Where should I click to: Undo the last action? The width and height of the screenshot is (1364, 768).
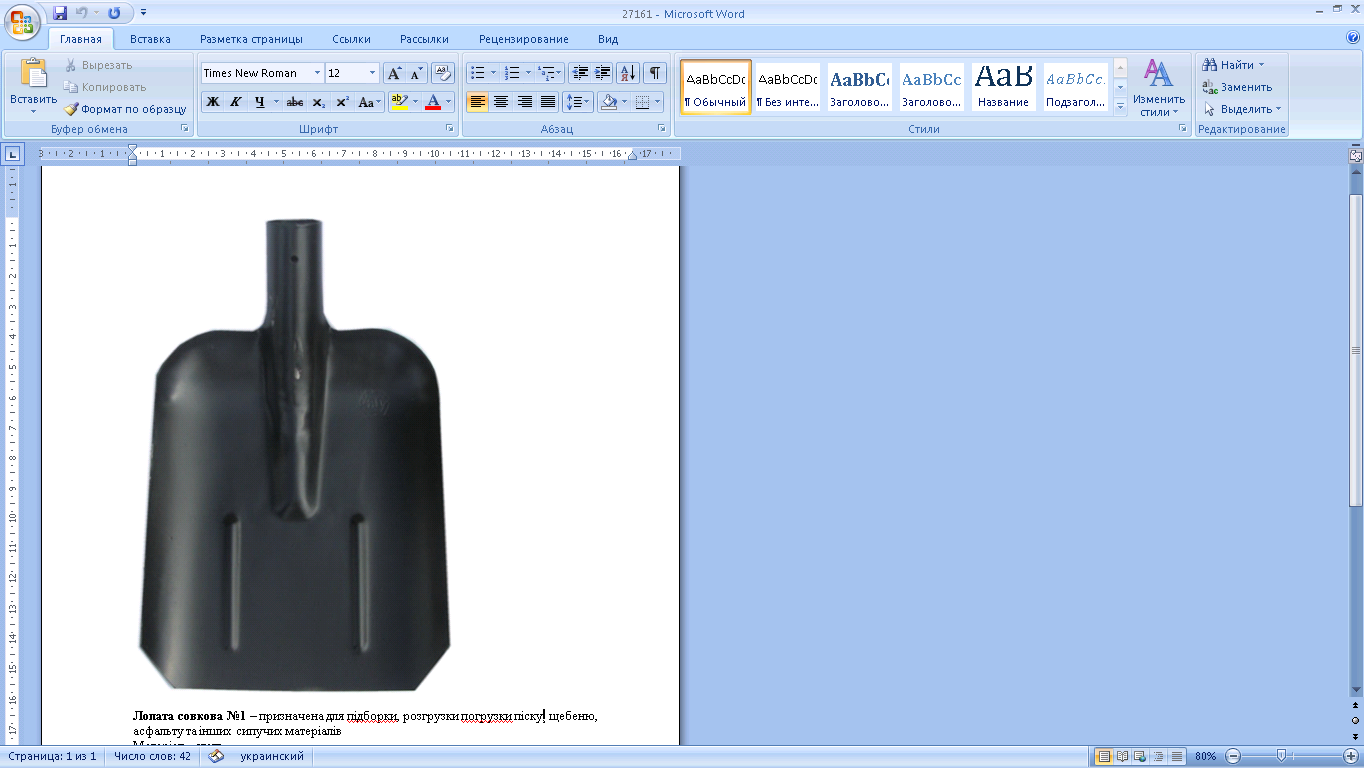[x=82, y=13]
